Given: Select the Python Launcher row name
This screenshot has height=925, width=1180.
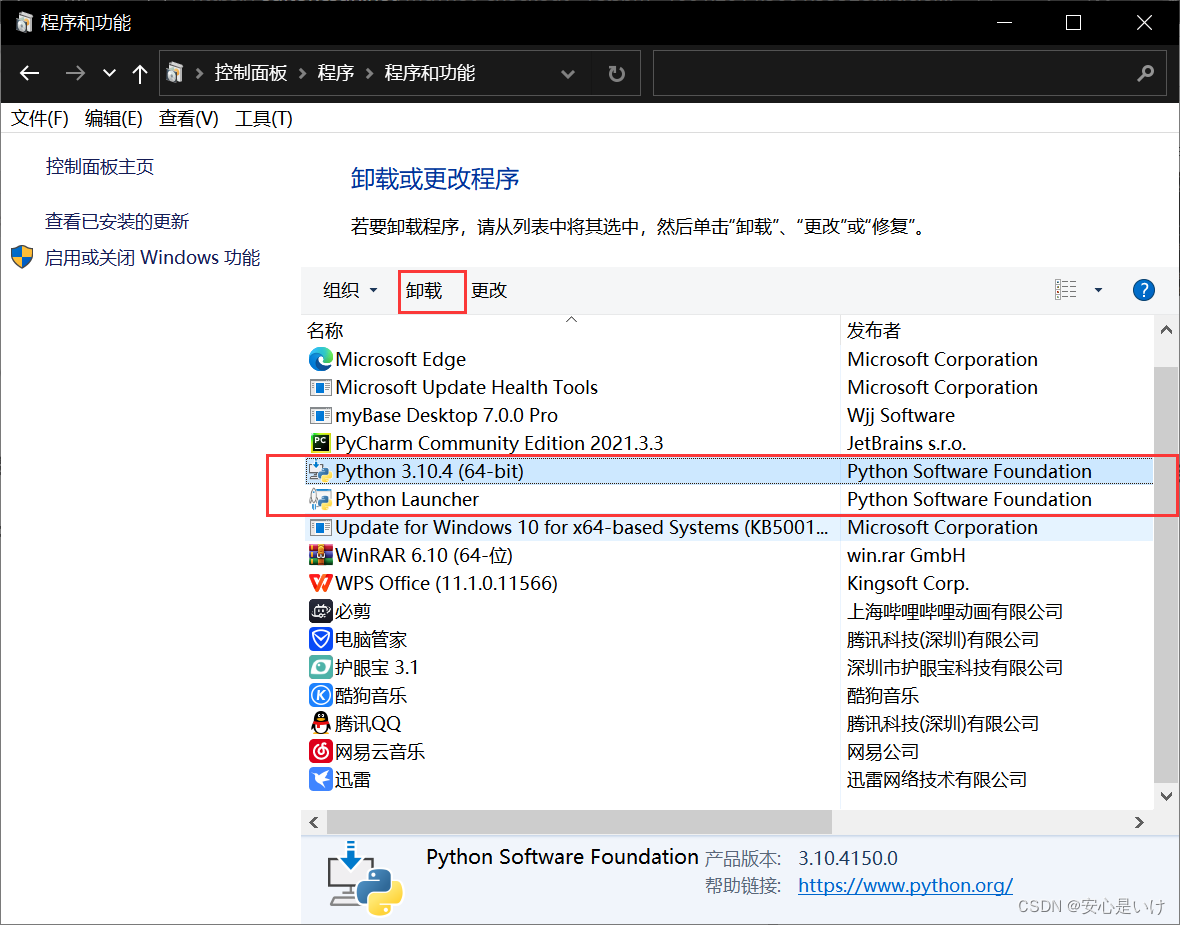Looking at the screenshot, I should pos(407,499).
